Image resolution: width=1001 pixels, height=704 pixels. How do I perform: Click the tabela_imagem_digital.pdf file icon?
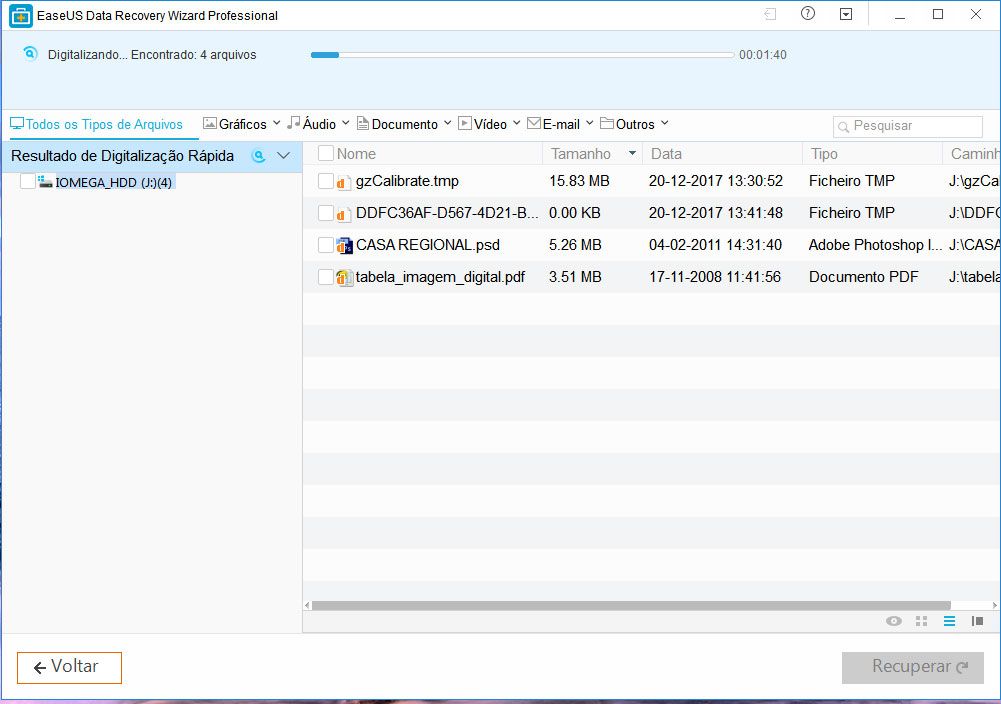[344, 277]
